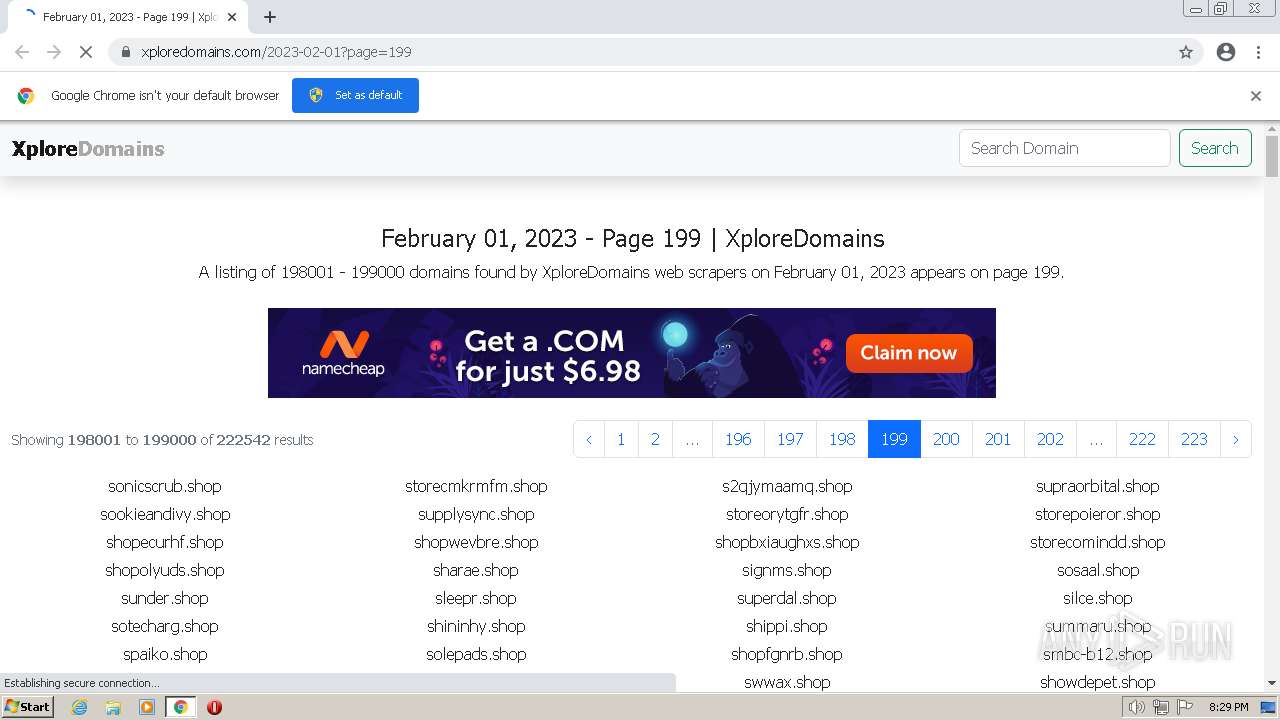Go back to previous page
1280x720 pixels.
coord(22,52)
